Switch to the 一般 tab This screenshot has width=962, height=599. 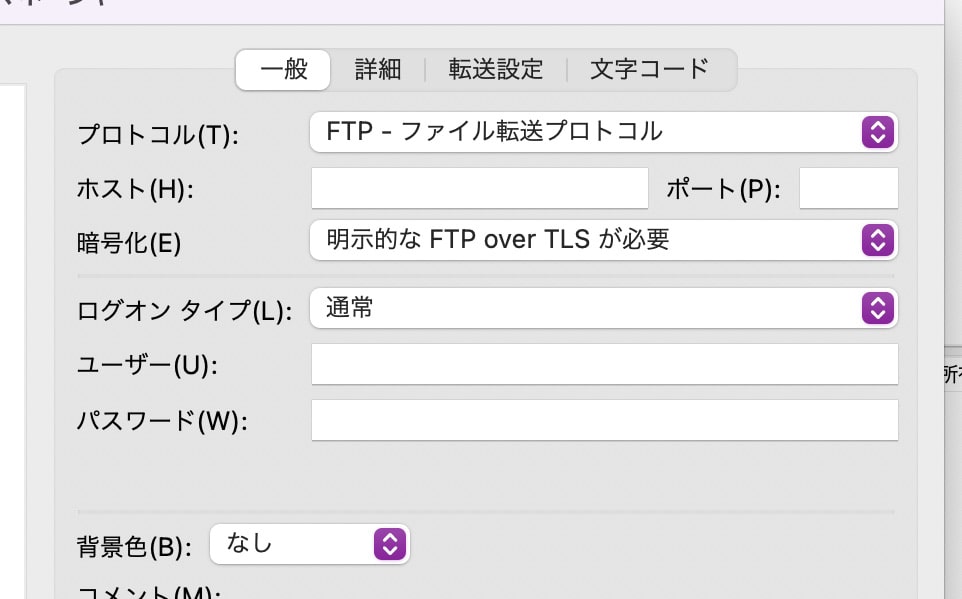coord(283,69)
